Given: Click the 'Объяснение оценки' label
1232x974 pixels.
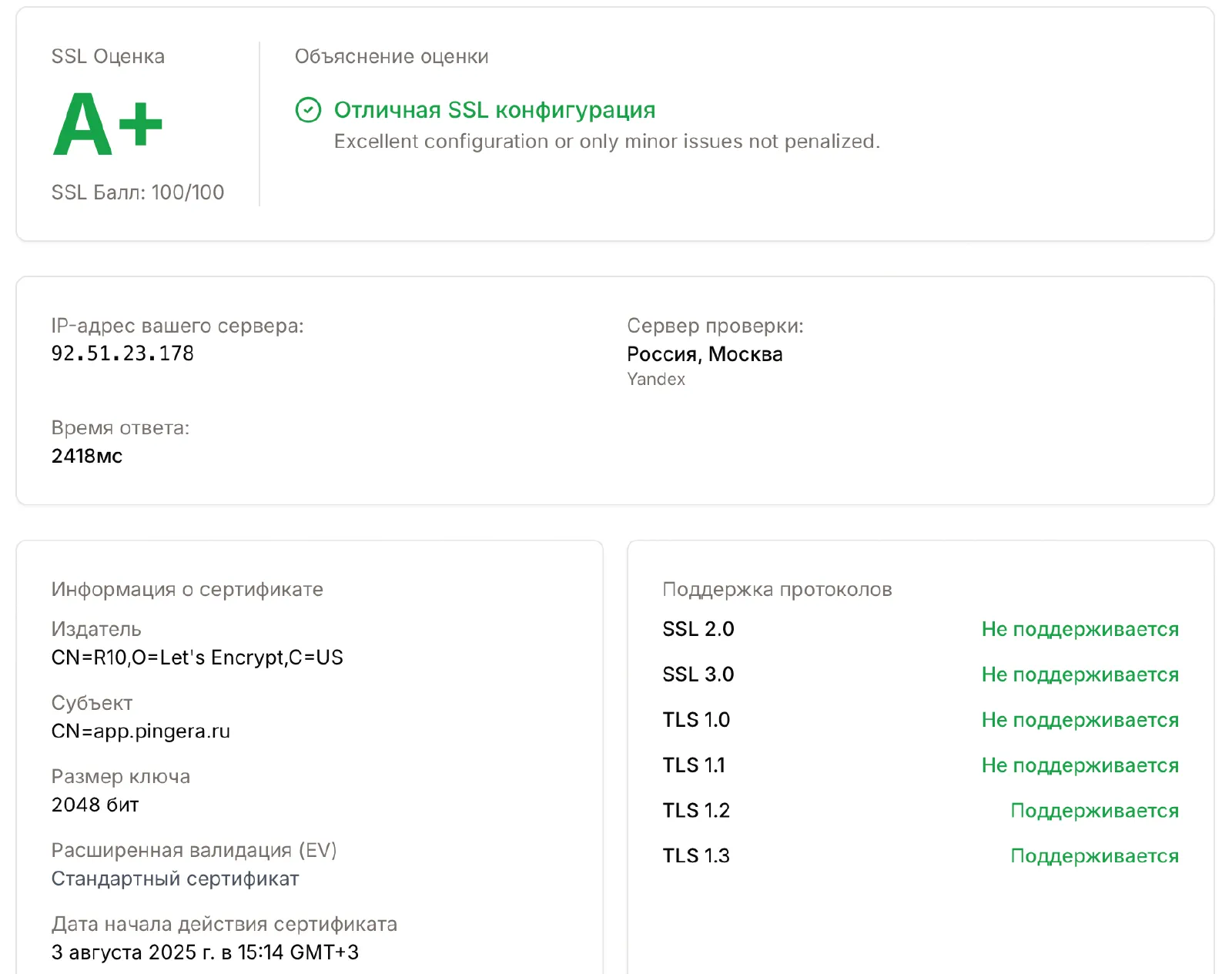Looking at the screenshot, I should tap(392, 56).
